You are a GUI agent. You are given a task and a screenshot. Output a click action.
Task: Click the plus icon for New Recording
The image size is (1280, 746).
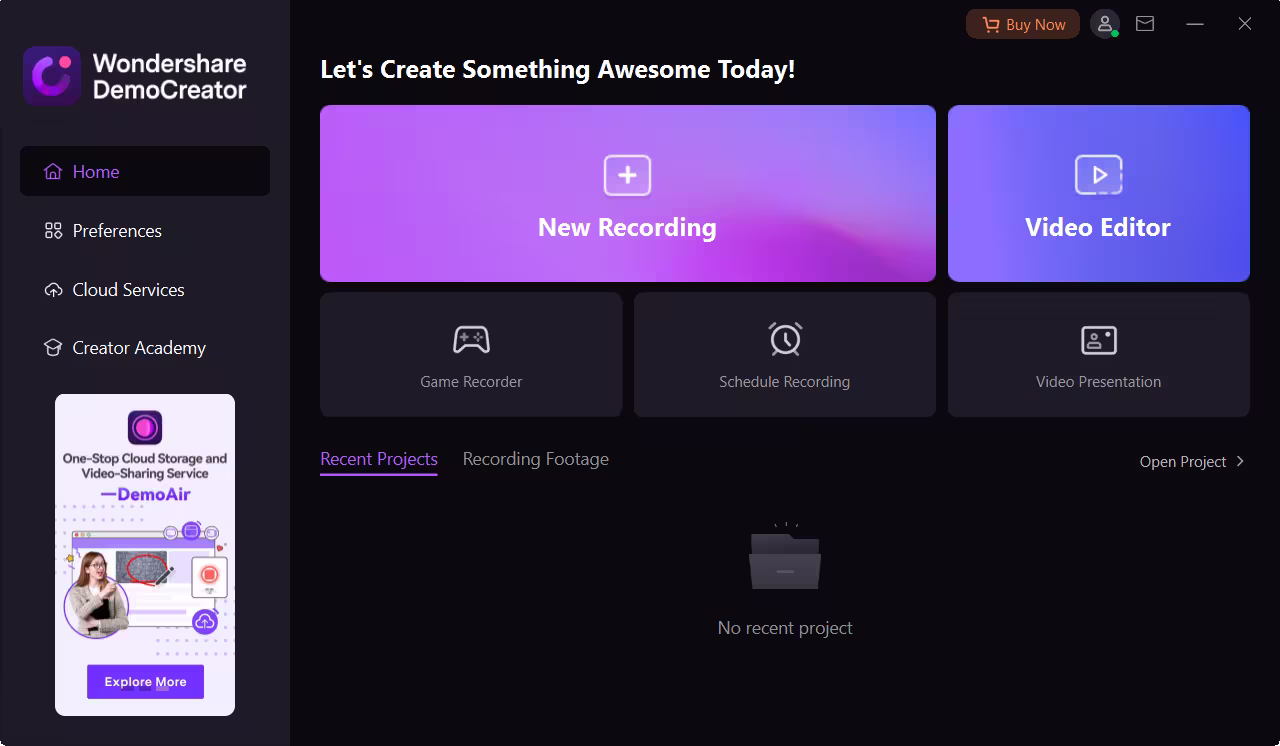pyautogui.click(x=627, y=175)
